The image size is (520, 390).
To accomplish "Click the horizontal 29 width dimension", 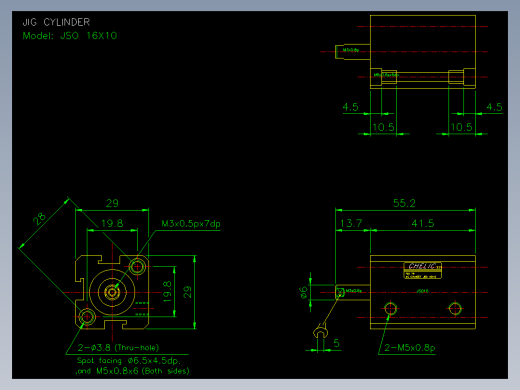I will (x=112, y=203).
